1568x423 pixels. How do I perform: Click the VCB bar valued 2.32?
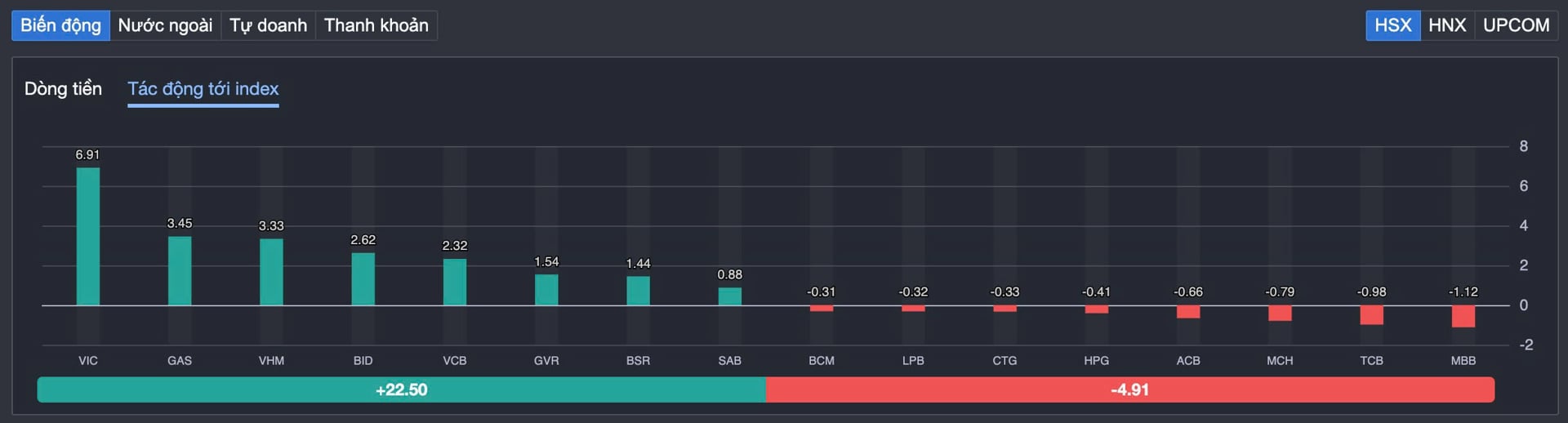(455, 283)
